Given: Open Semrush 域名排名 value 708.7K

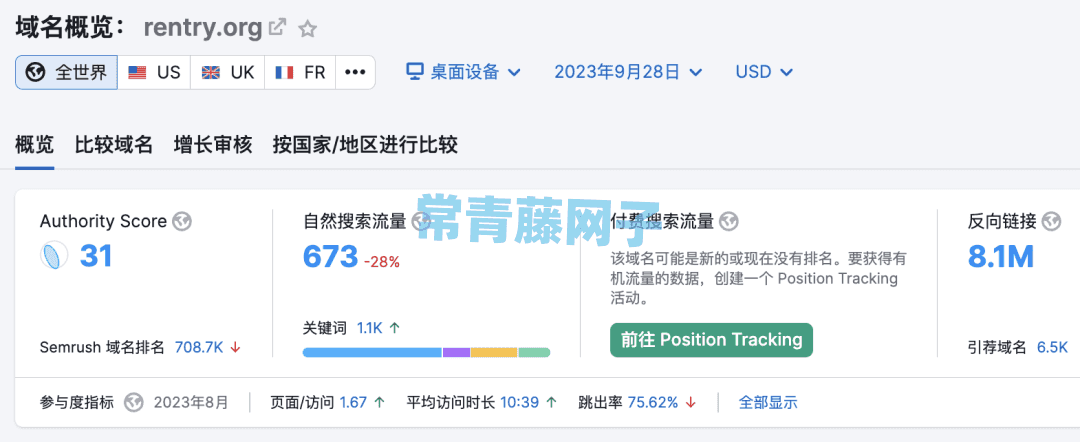Looking at the screenshot, I should point(199,347).
